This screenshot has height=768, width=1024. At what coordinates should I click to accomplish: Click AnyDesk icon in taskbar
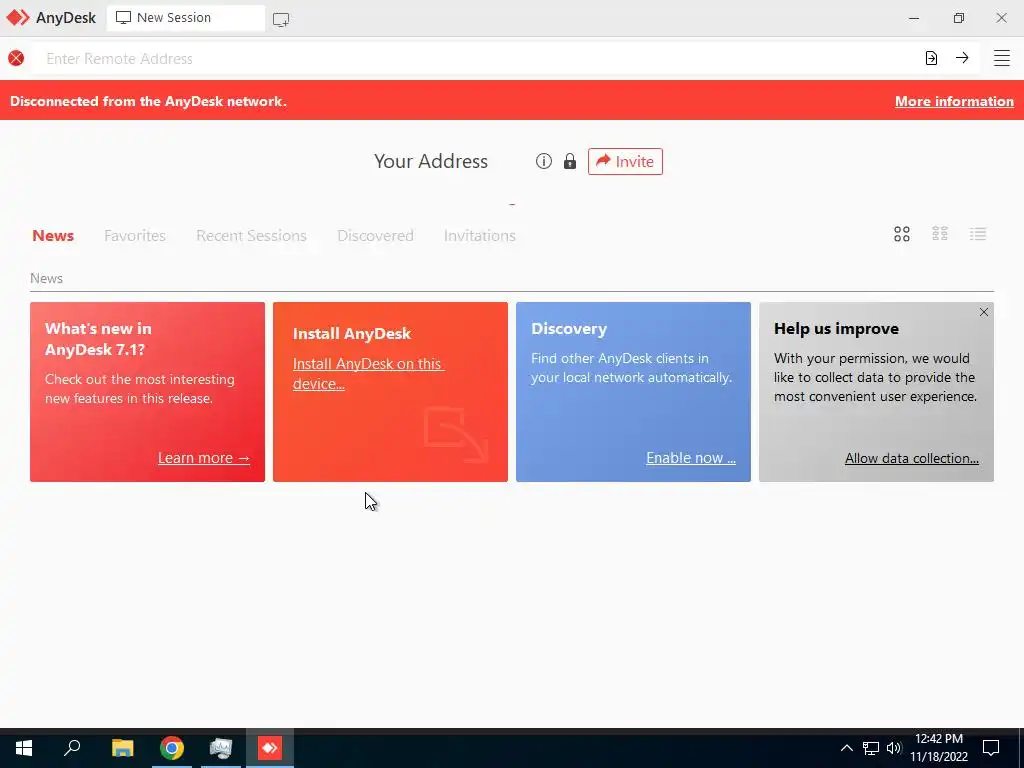tap(270, 748)
